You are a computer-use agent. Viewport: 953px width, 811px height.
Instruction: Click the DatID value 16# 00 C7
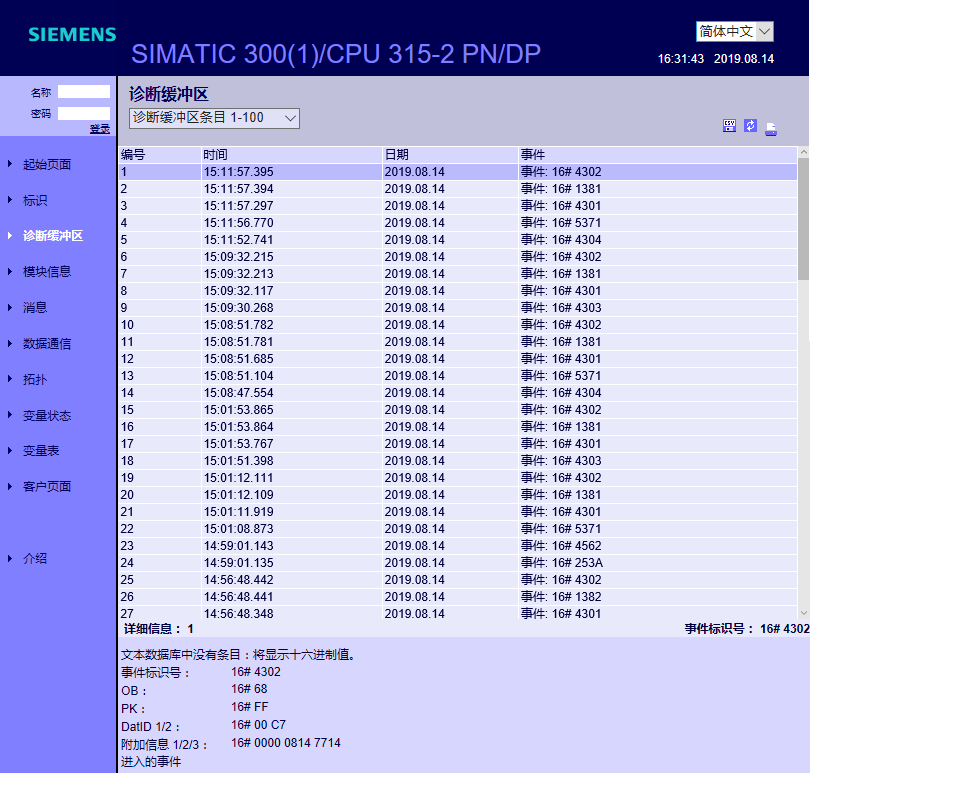pos(258,725)
